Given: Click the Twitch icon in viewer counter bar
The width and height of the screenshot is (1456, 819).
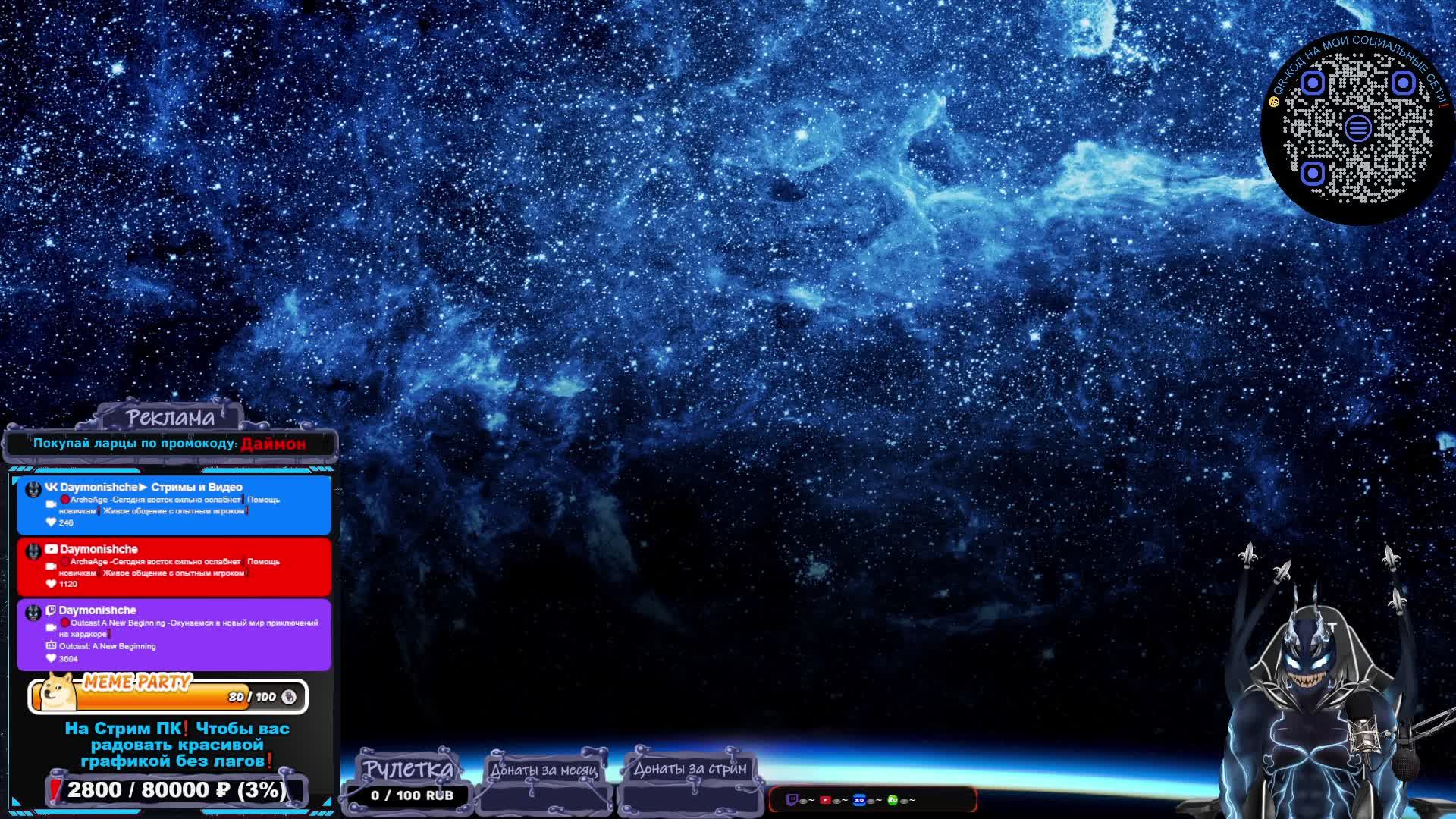Looking at the screenshot, I should [x=792, y=799].
